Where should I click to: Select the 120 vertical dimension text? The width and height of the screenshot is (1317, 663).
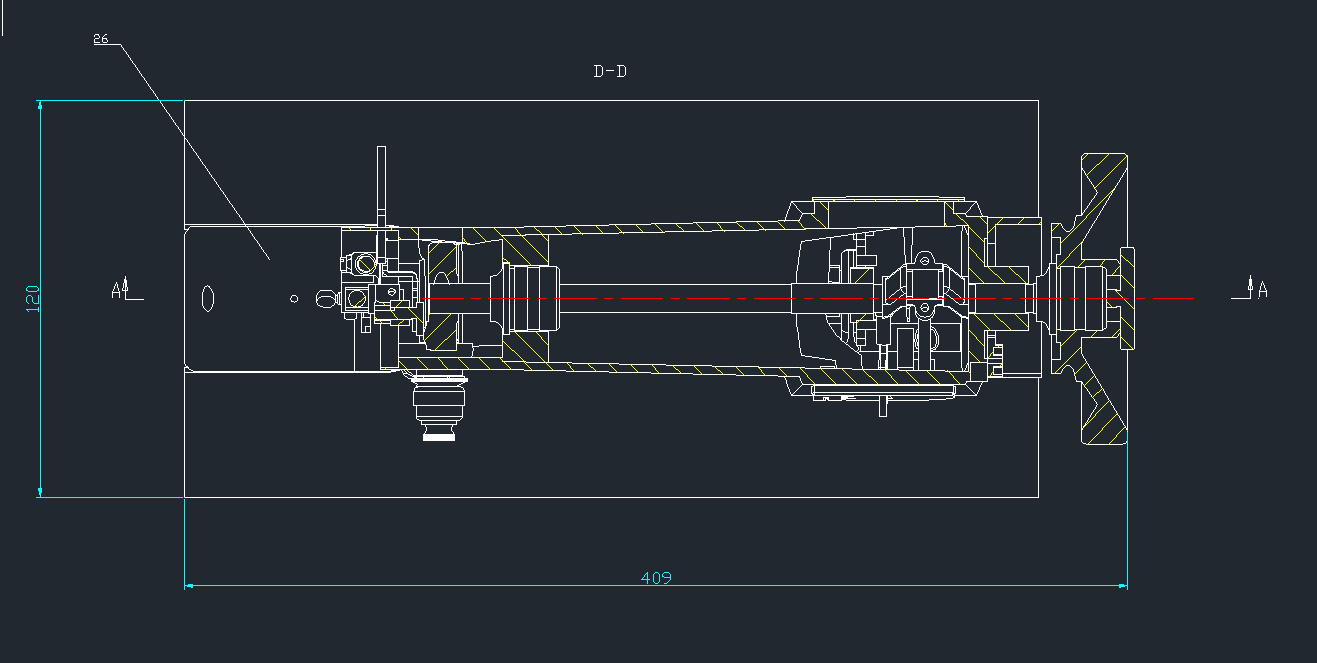coord(32,298)
